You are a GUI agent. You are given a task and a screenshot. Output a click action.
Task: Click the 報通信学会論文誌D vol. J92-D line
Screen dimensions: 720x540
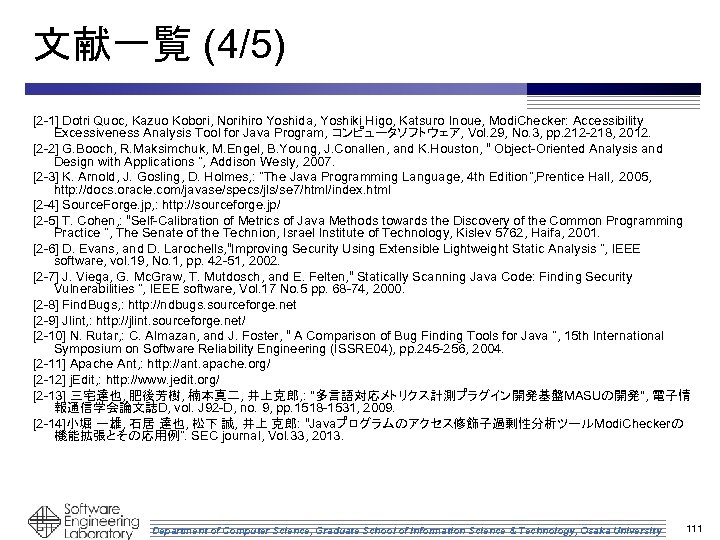[x=224, y=408]
